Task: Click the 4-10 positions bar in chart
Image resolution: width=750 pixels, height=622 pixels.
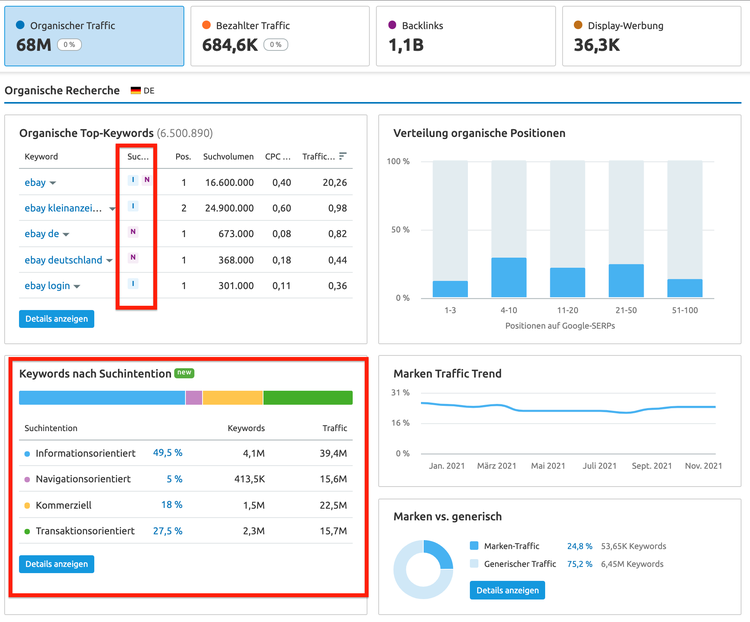Action: pos(509,278)
